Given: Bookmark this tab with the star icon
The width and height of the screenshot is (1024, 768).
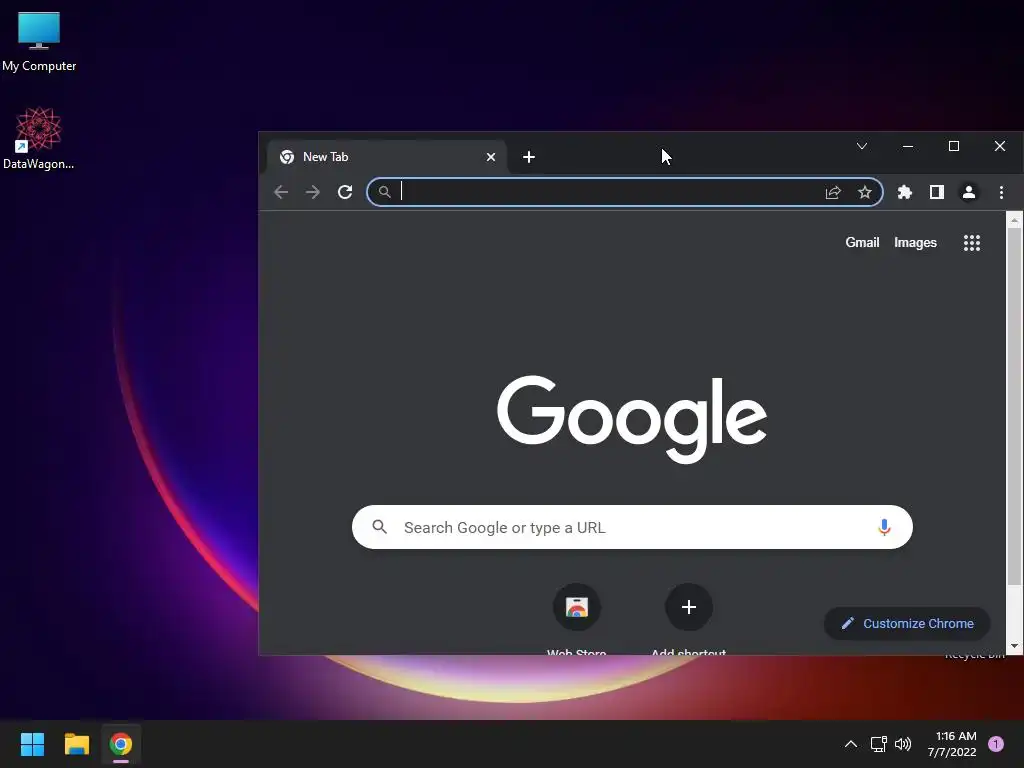Looking at the screenshot, I should tap(865, 192).
